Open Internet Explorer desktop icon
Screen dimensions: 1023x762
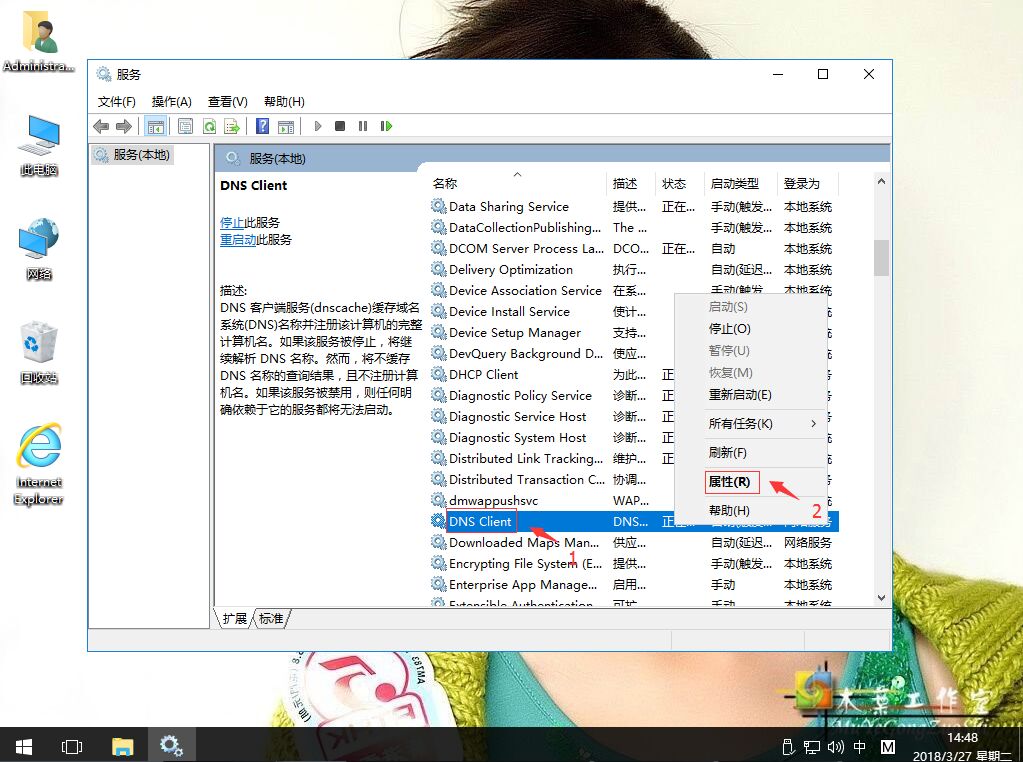tap(39, 465)
